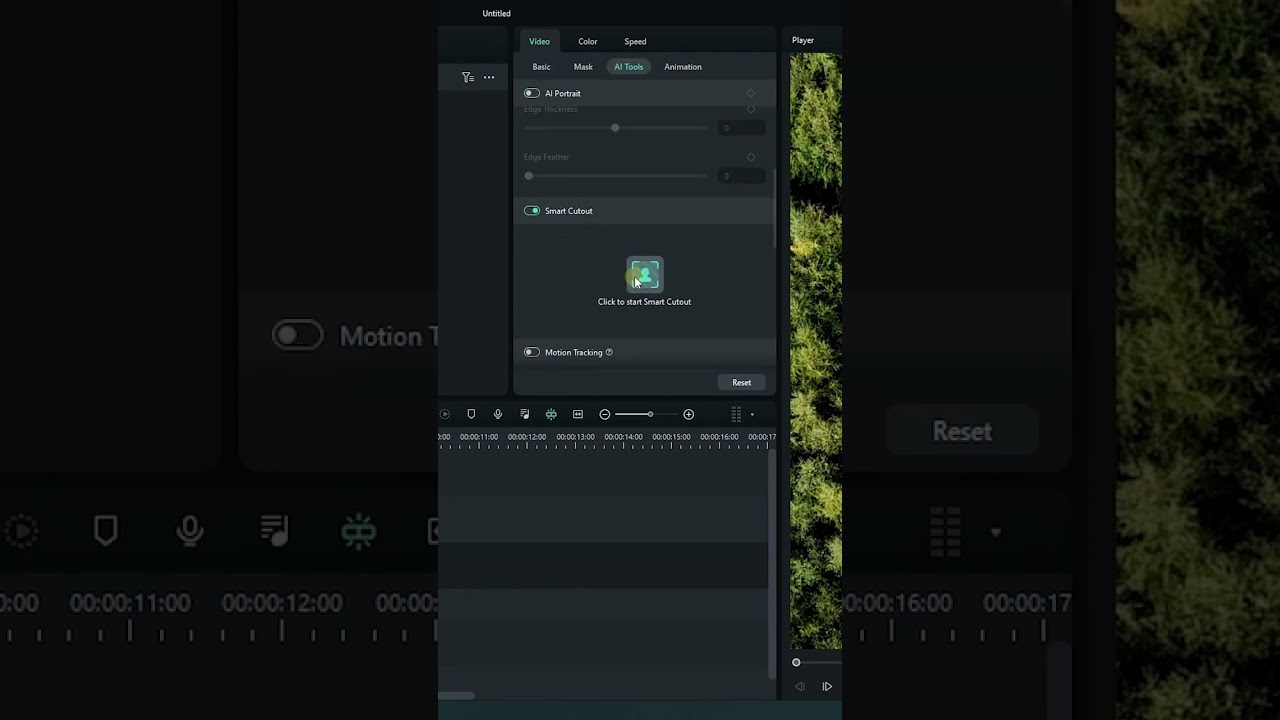Viewport: 1280px width, 720px height.
Task: Select the Basic sub-tab
Action: coord(541,67)
